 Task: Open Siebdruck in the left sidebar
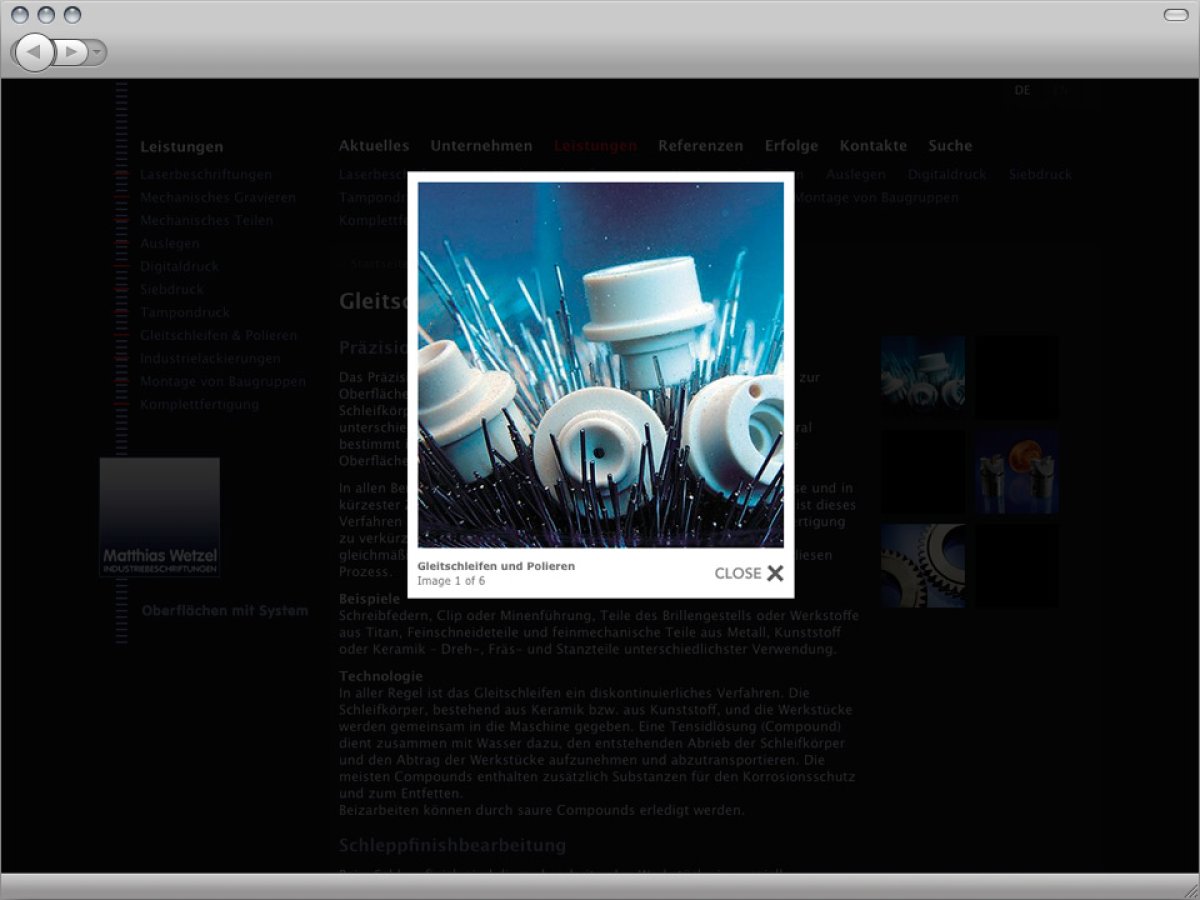[x=172, y=289]
